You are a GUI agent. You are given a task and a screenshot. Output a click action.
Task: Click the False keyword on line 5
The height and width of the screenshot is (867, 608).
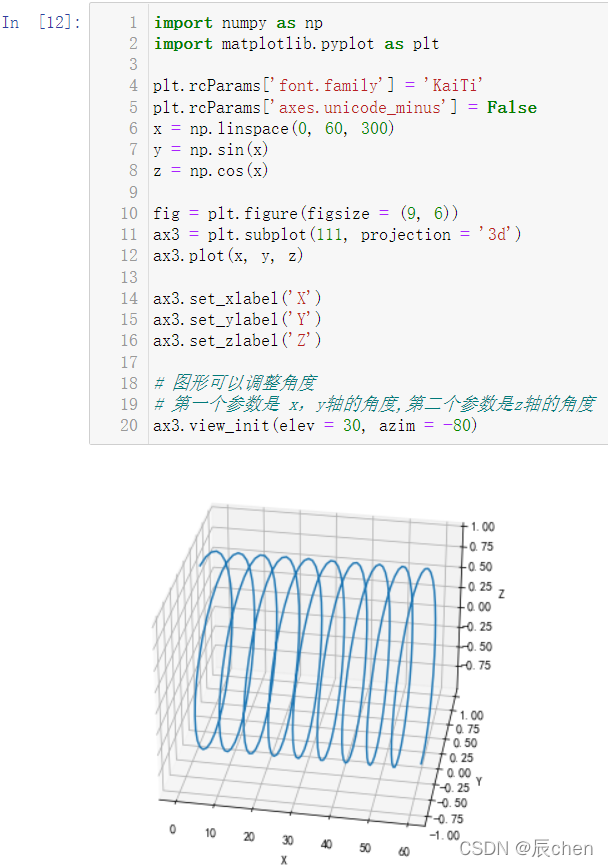click(x=512, y=107)
